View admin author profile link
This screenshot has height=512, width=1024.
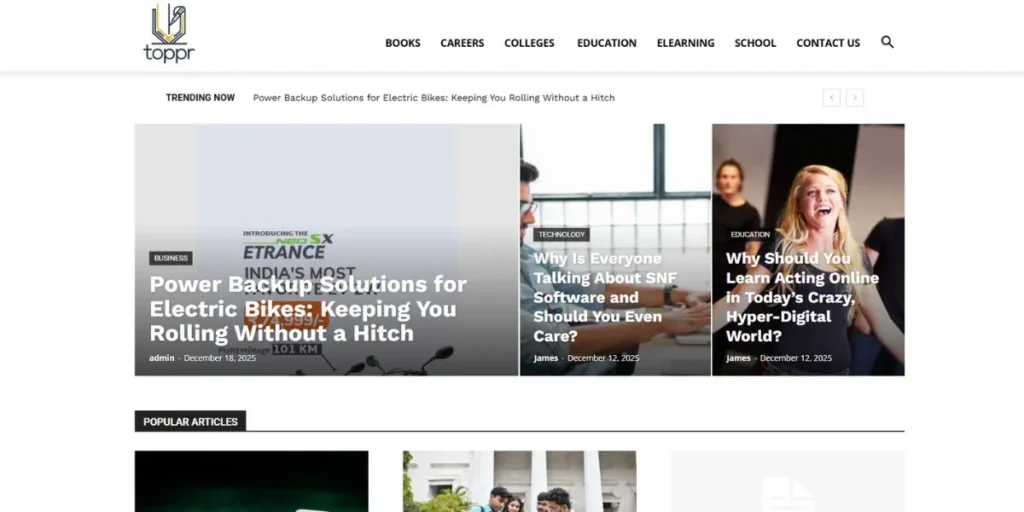(162, 358)
